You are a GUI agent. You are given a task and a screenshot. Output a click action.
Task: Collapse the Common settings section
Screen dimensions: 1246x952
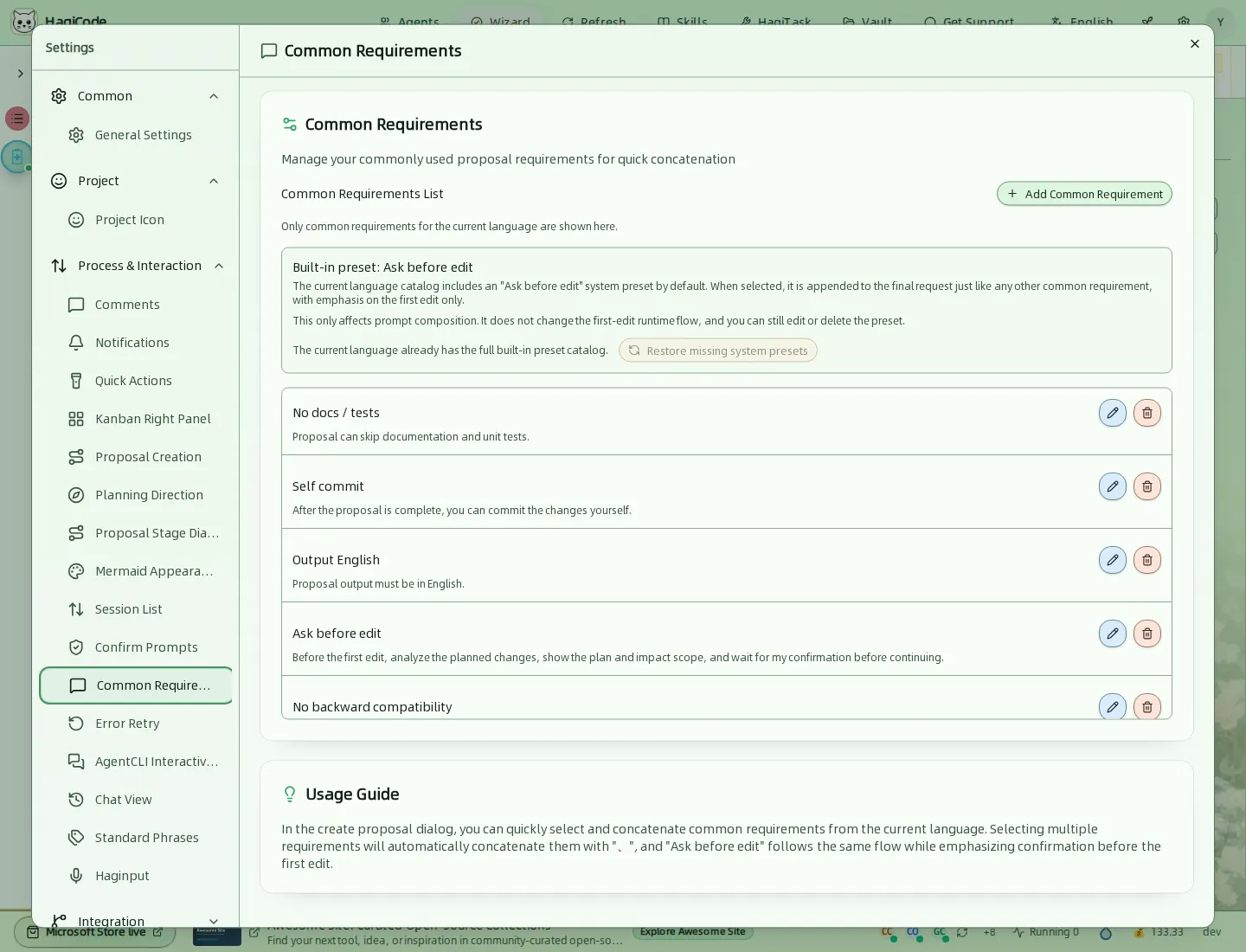pyautogui.click(x=214, y=96)
